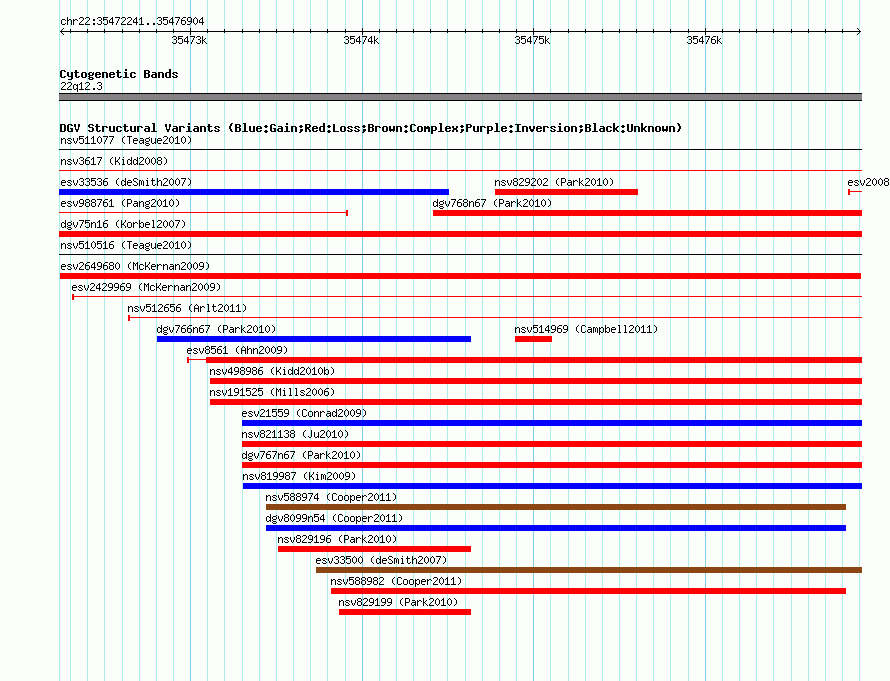Select variant nsv511077 (Teague2010)
The width and height of the screenshot is (890, 681).
coord(126,140)
